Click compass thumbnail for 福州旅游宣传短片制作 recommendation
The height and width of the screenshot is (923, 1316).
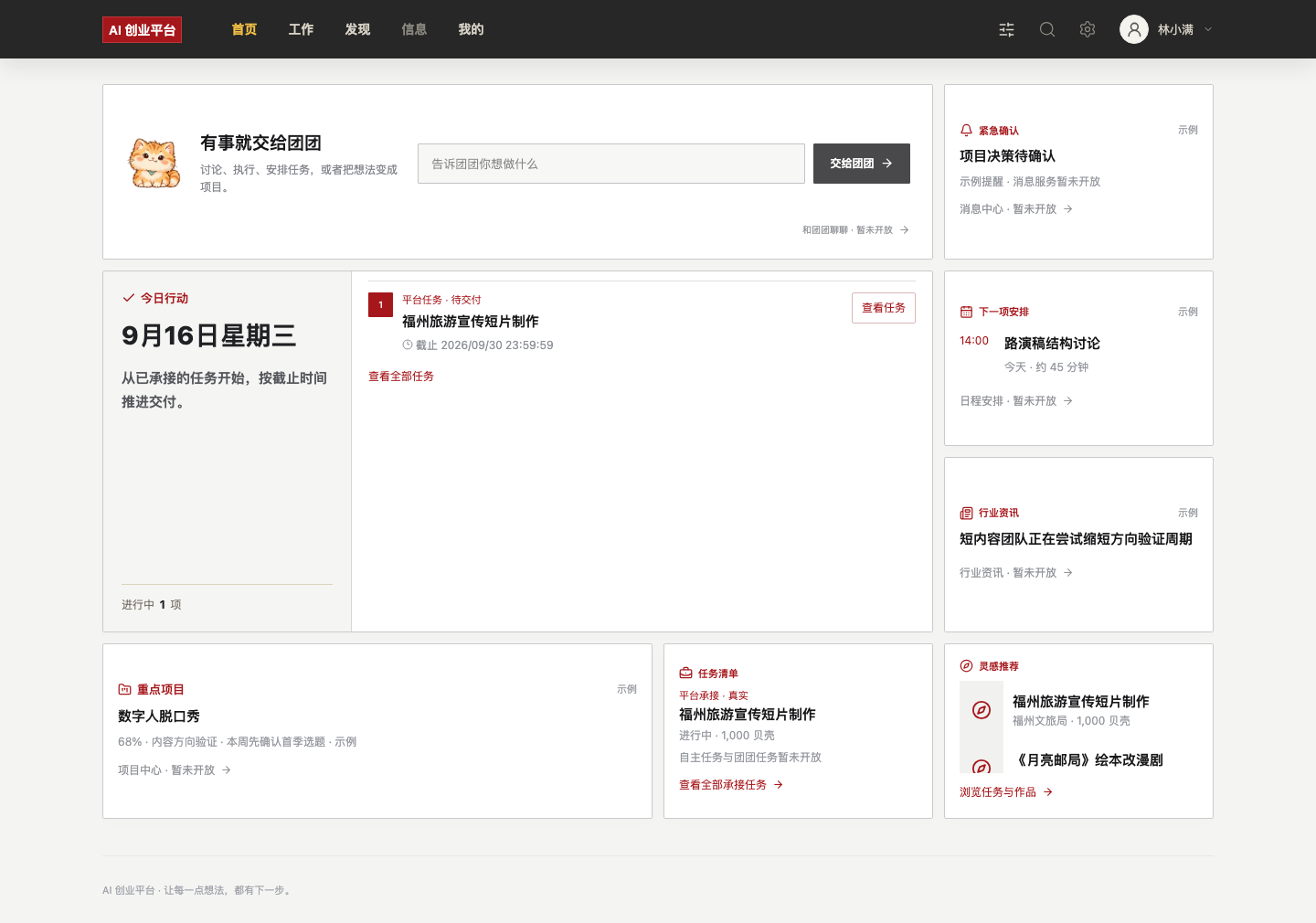pos(982,710)
